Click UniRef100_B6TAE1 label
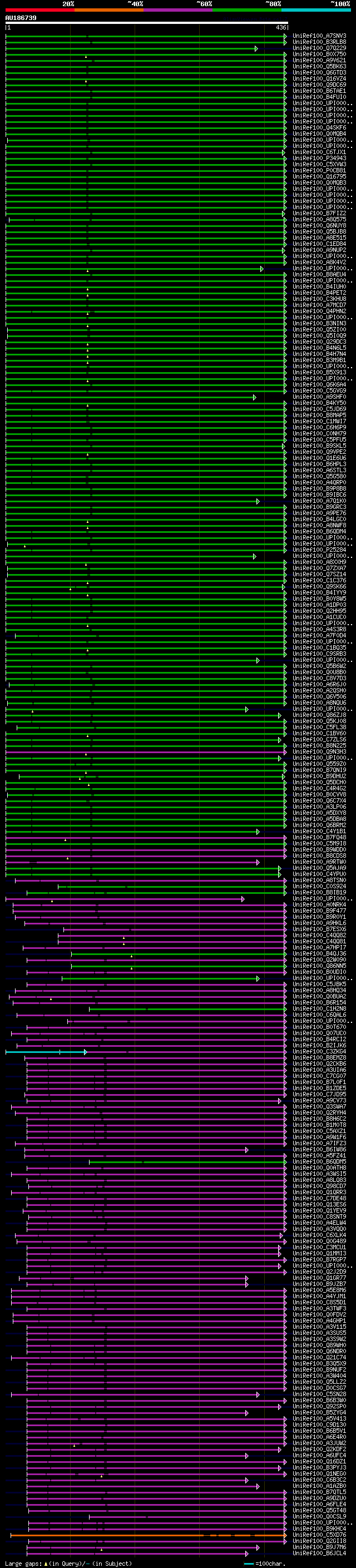 pos(319,91)
